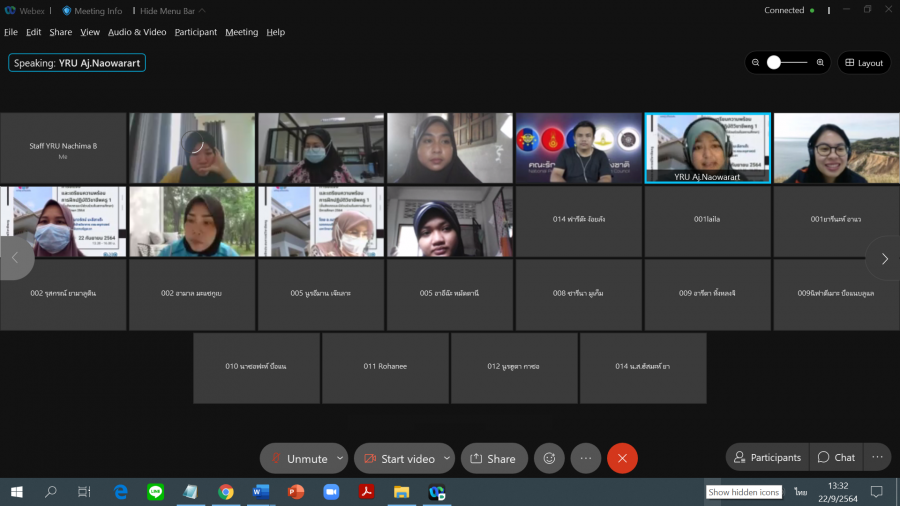
Task: Click the zoom out magnifier icon
Action: tap(757, 62)
